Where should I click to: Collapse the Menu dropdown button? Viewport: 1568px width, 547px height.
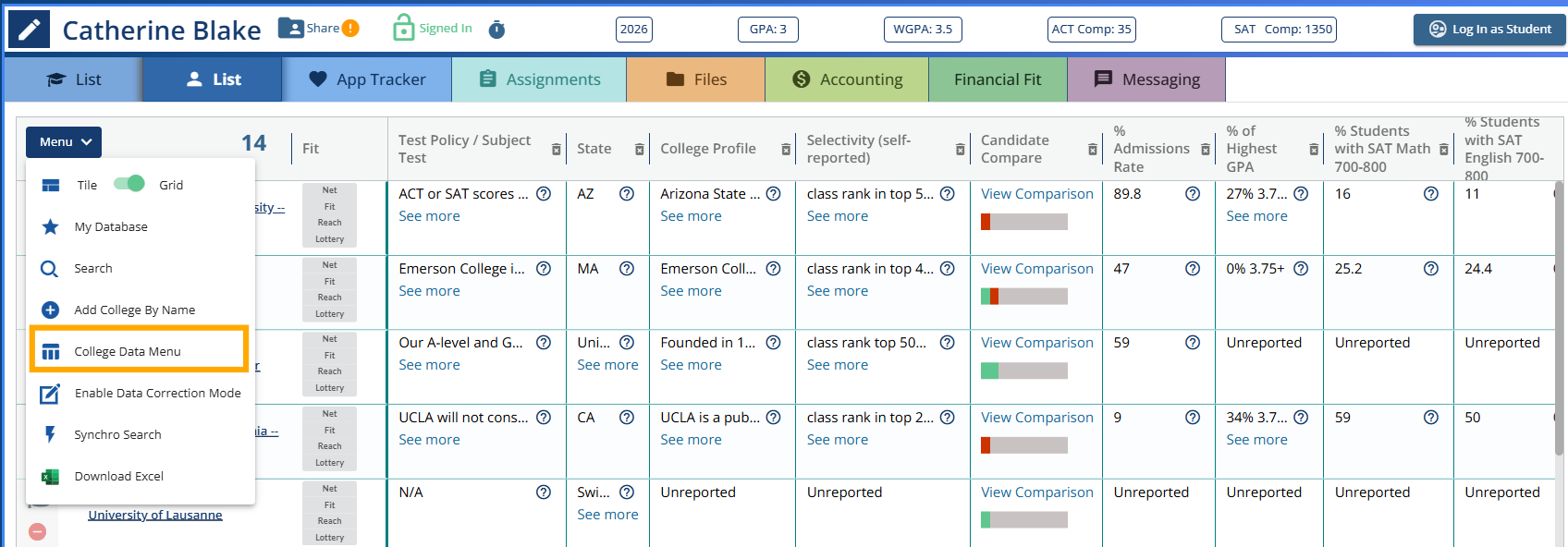pyautogui.click(x=64, y=142)
